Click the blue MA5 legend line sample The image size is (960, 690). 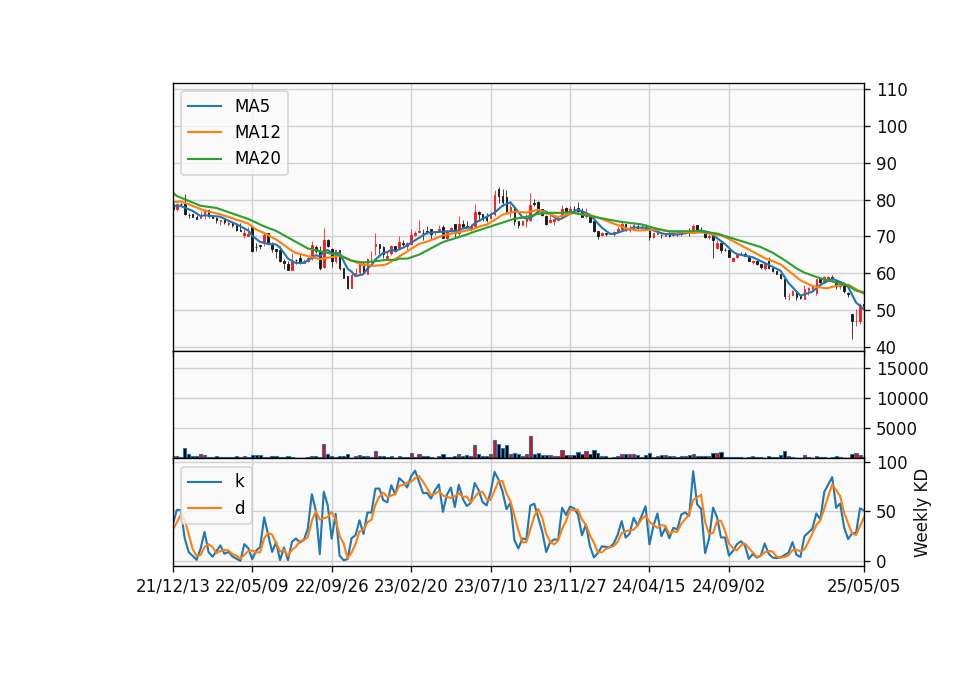pyautogui.click(x=204, y=107)
